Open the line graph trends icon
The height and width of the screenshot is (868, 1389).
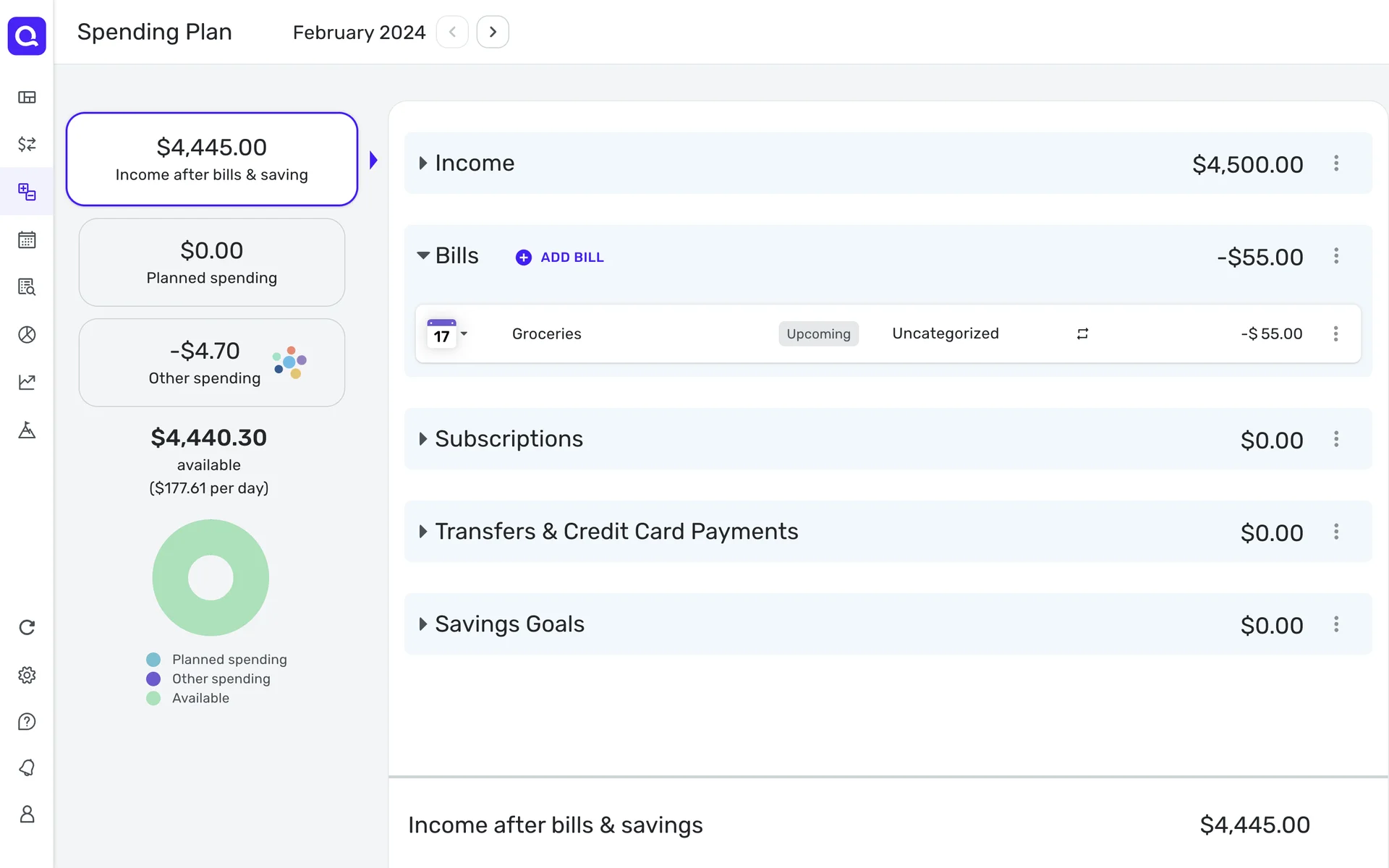coord(27,382)
